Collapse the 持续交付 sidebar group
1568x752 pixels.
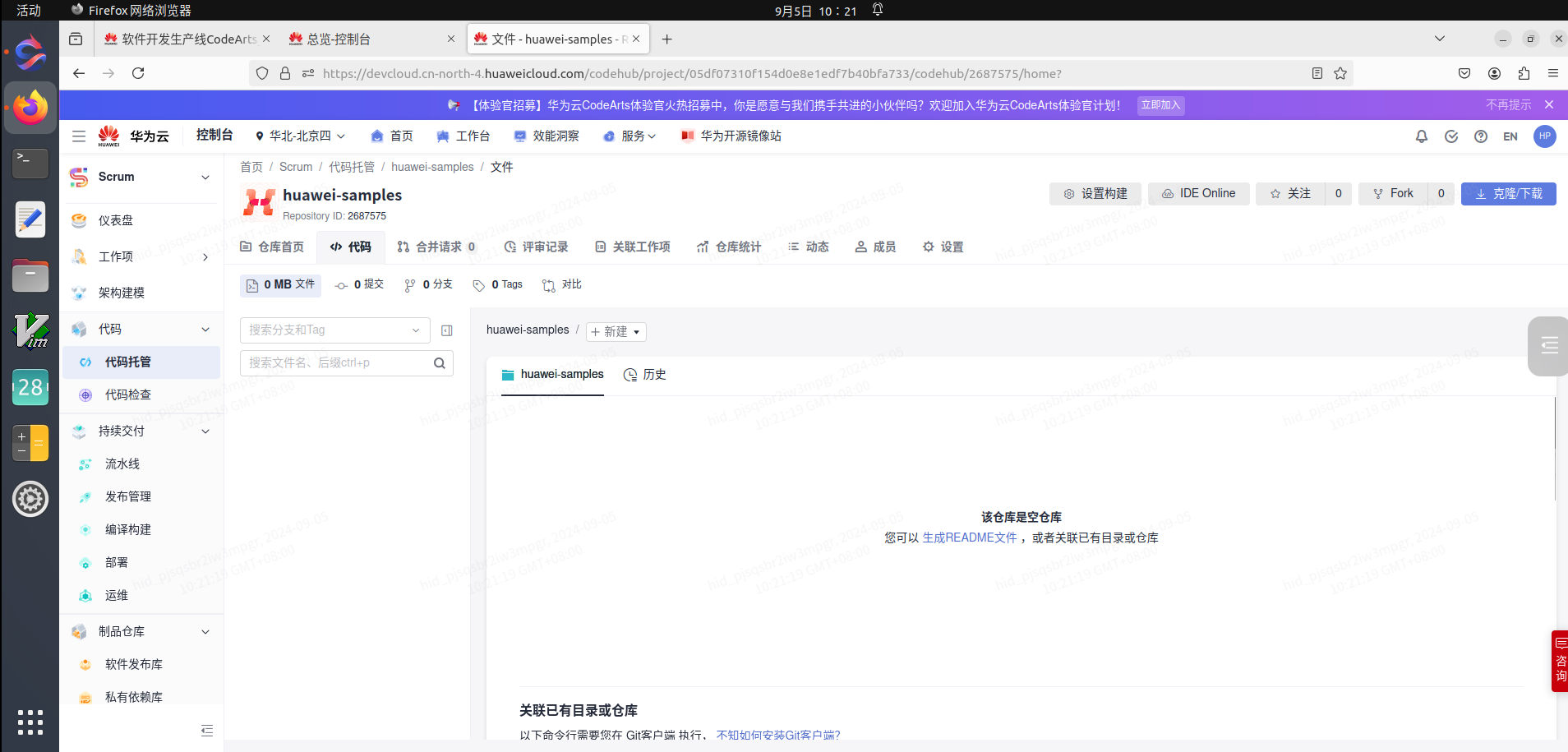205,431
